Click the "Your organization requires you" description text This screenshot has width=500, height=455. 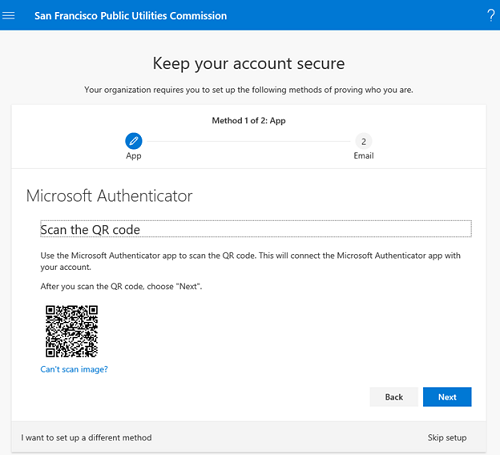coord(249,90)
